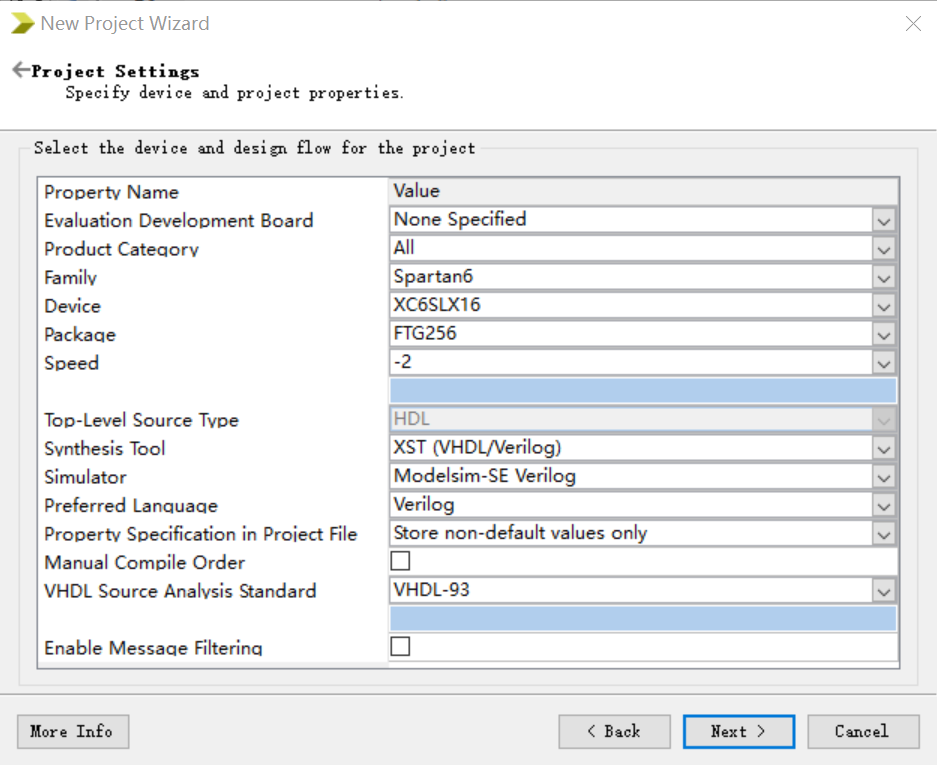The height and width of the screenshot is (765, 937).
Task: Open the Product Category dropdown
Action: click(x=884, y=248)
